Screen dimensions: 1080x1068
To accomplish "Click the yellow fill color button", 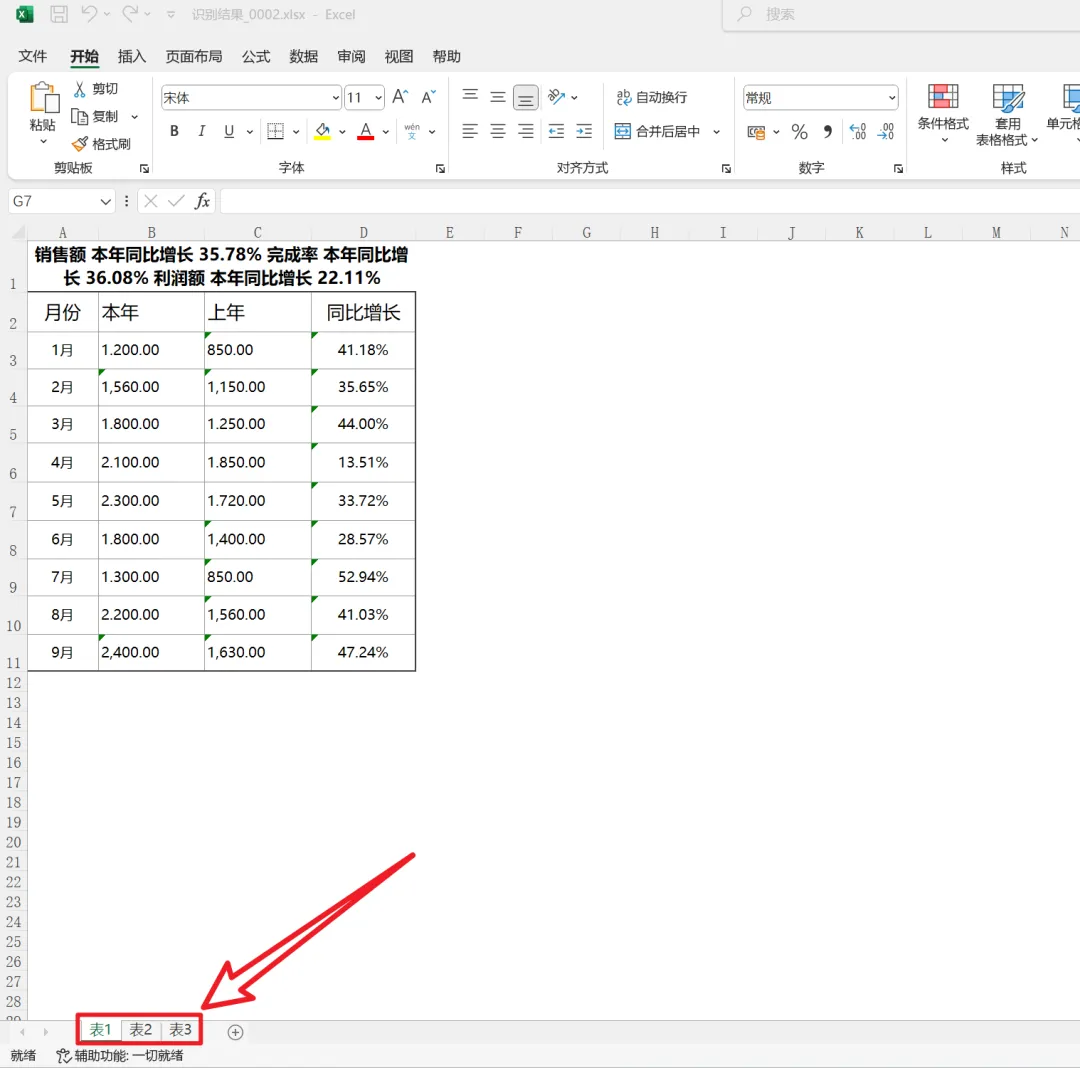I will point(322,131).
